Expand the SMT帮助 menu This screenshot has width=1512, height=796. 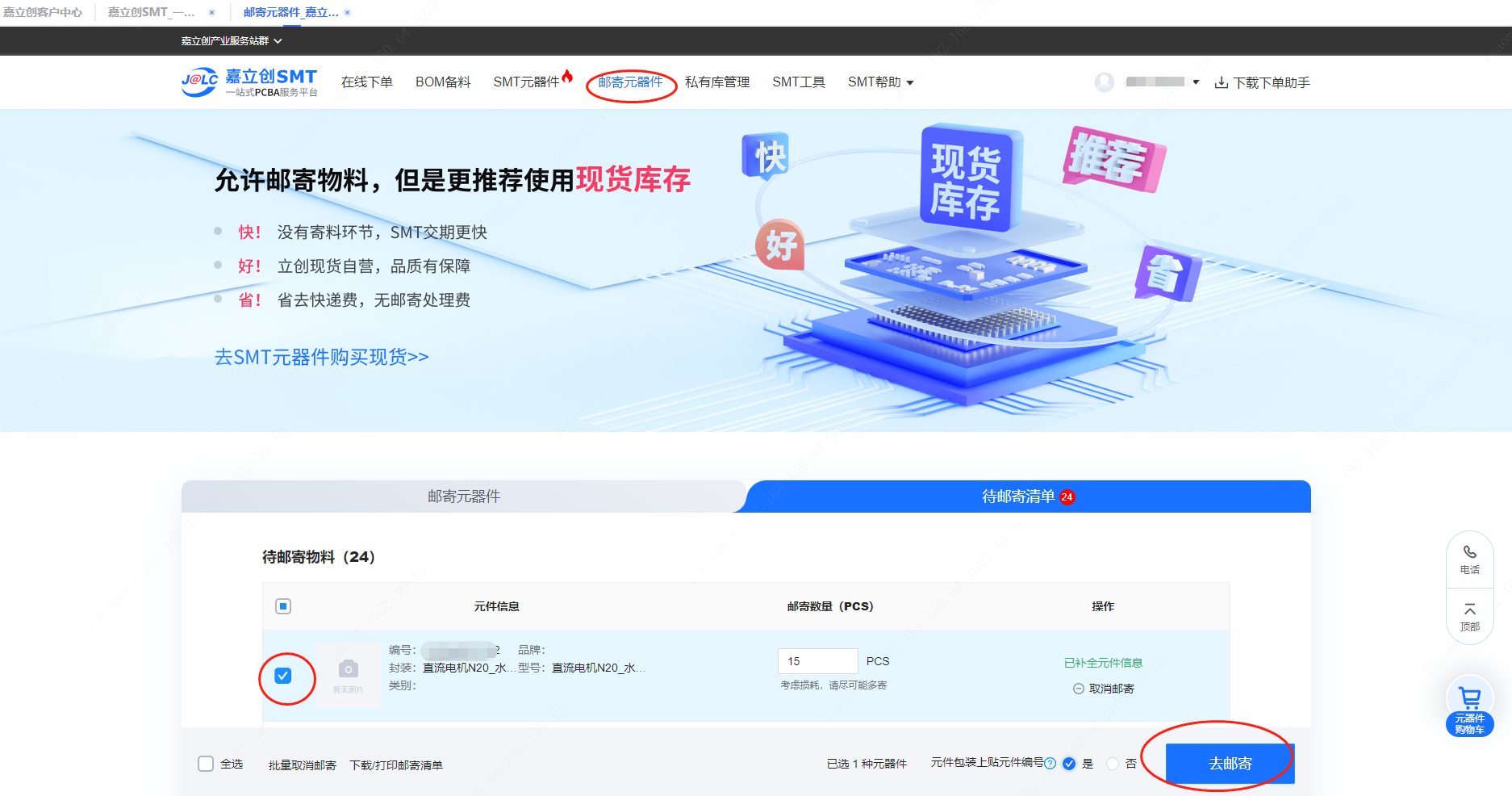[880, 82]
